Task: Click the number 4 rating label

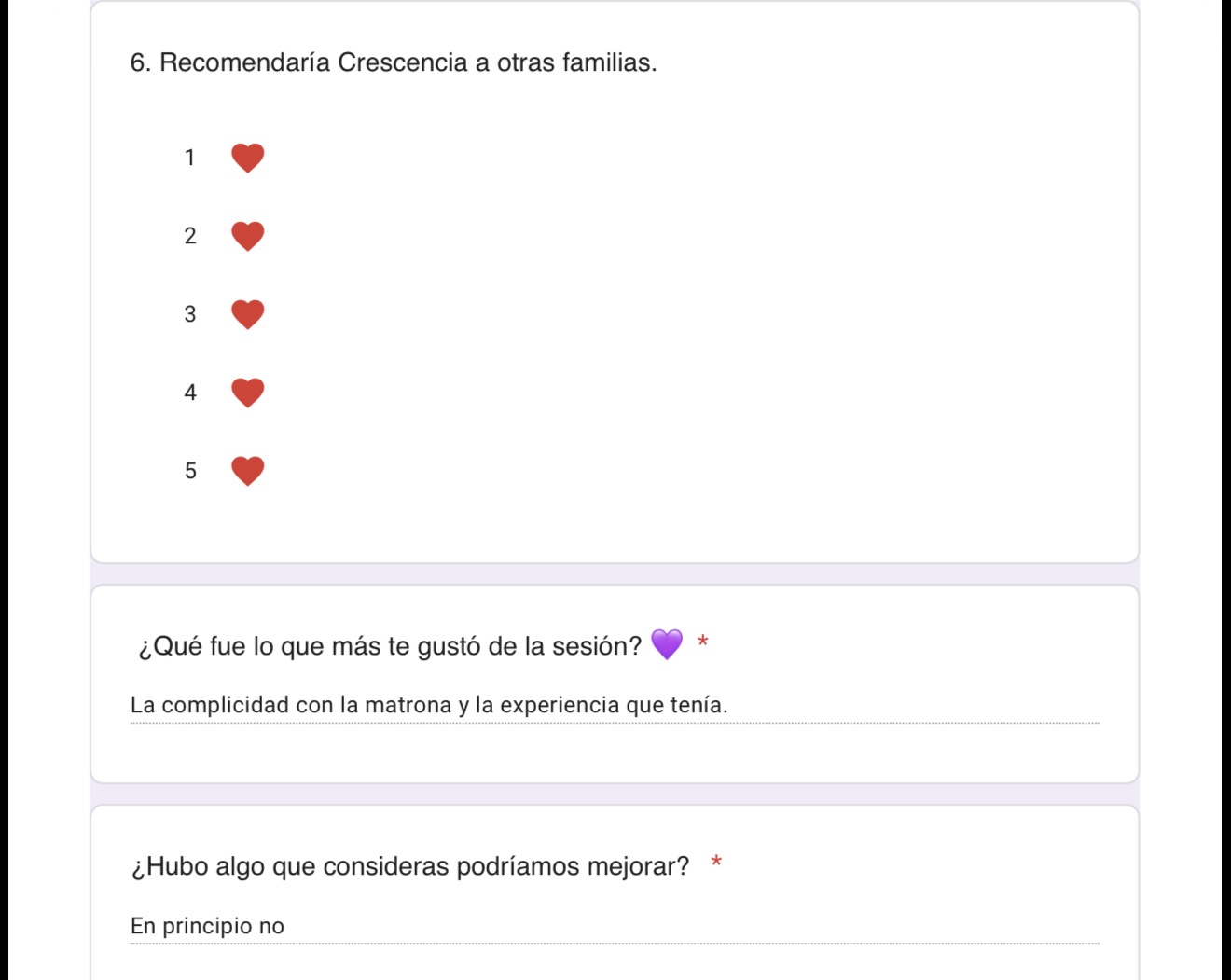Action: pos(190,393)
